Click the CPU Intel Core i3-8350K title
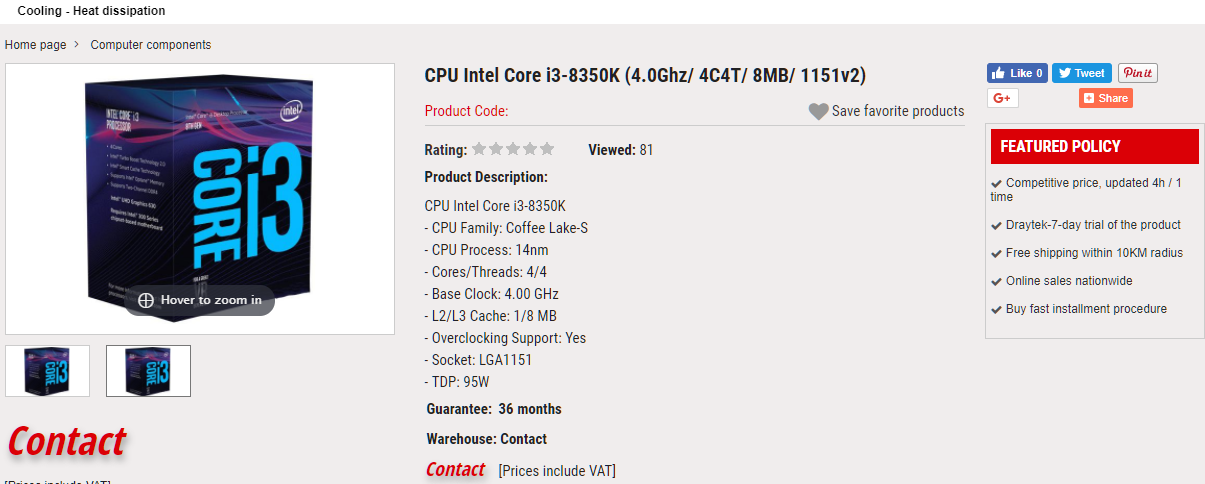Viewport: 1205px width, 484px height. [x=645, y=75]
